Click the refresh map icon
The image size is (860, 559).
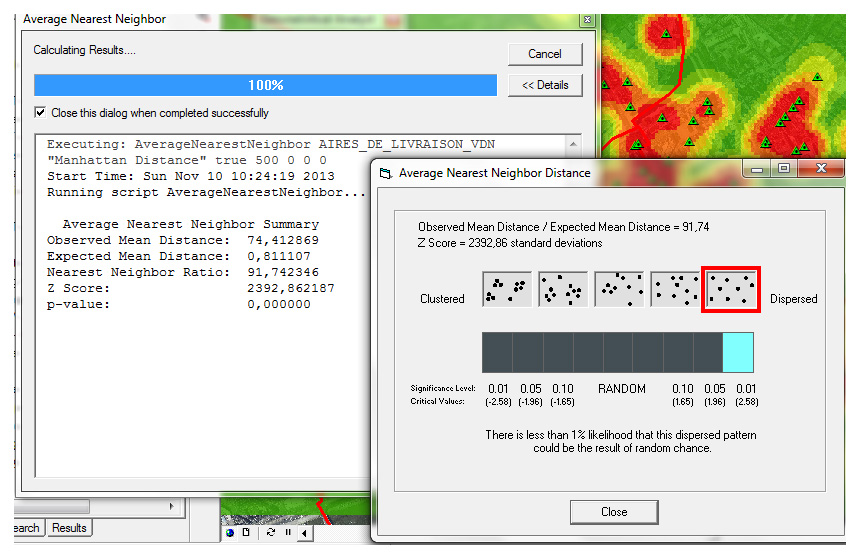pos(270,532)
